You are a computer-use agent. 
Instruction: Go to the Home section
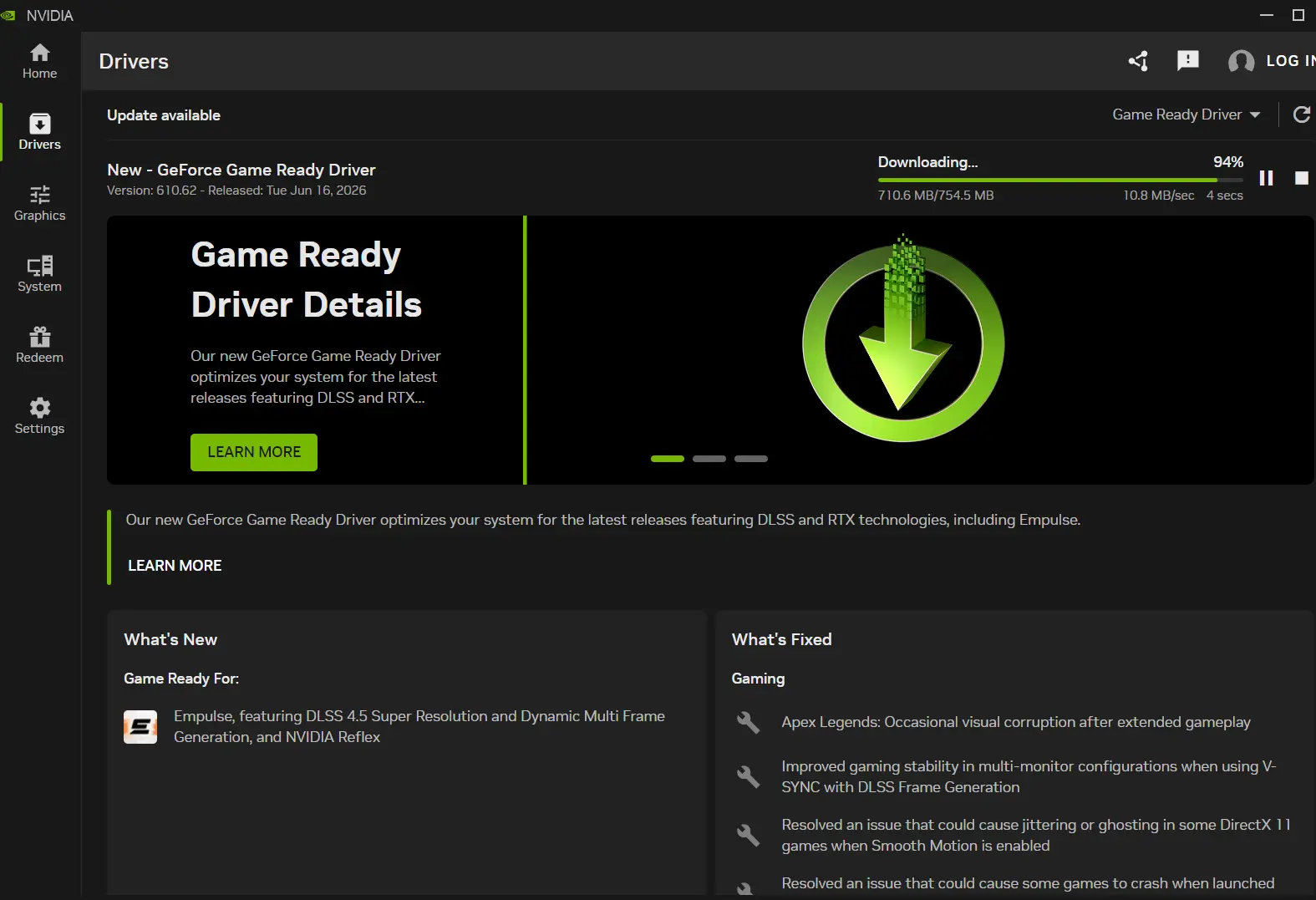coord(40,61)
